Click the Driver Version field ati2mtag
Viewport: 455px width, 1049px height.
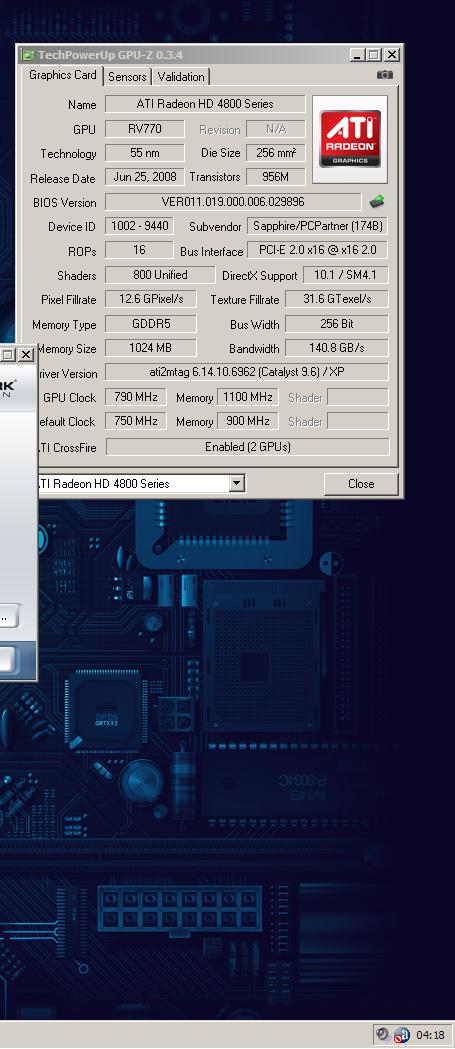pyautogui.click(x=247, y=372)
